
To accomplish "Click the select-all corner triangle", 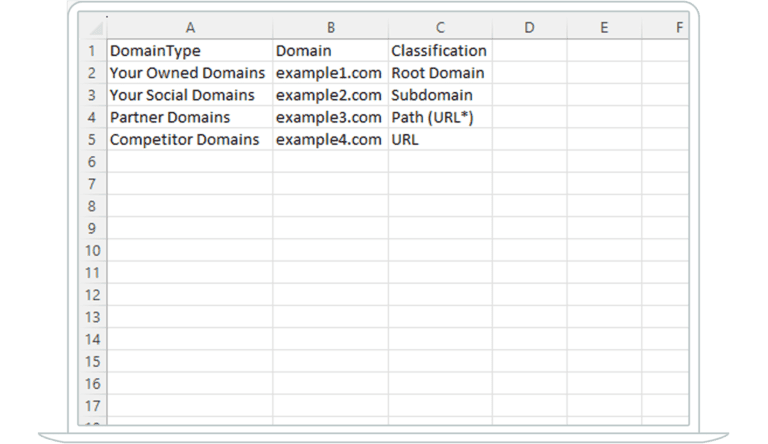I will click(96, 28).
